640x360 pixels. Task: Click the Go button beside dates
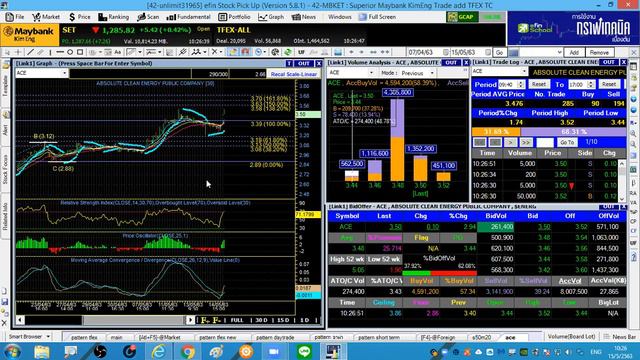(x=499, y=53)
